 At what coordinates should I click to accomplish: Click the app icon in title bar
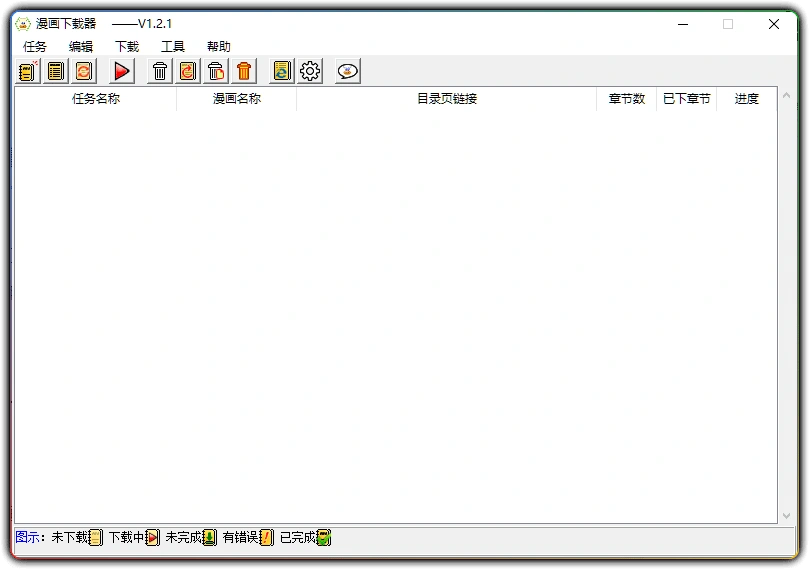[23, 24]
